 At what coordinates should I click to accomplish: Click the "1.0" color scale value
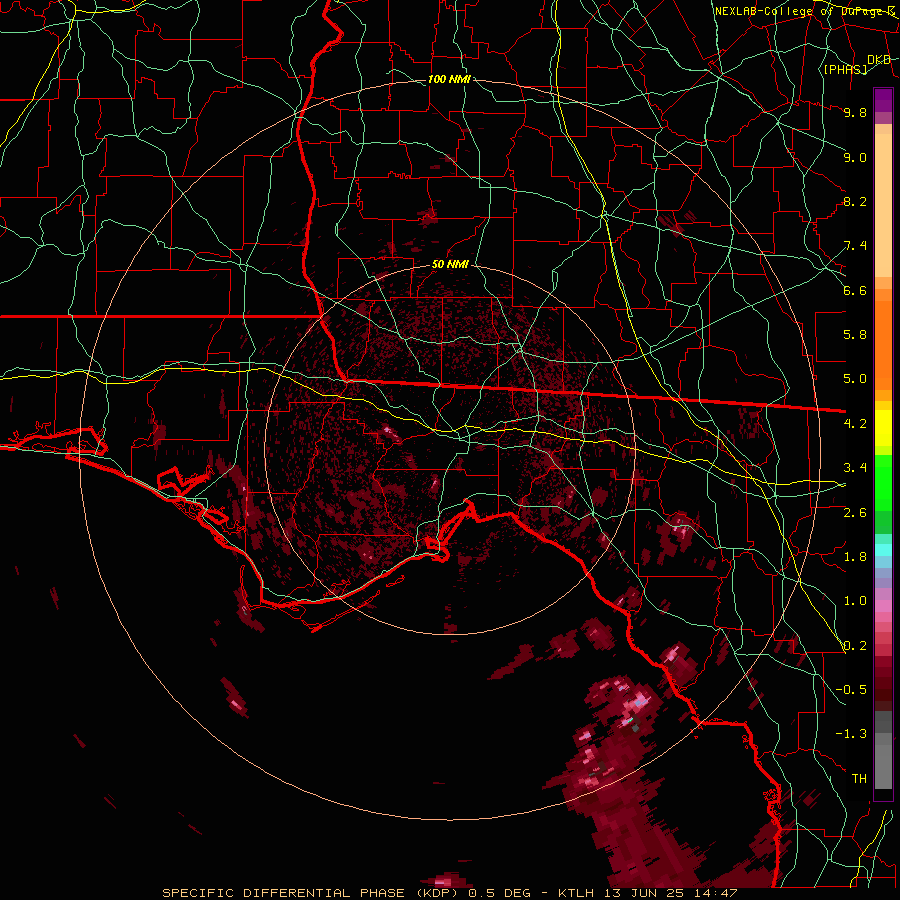click(x=855, y=601)
